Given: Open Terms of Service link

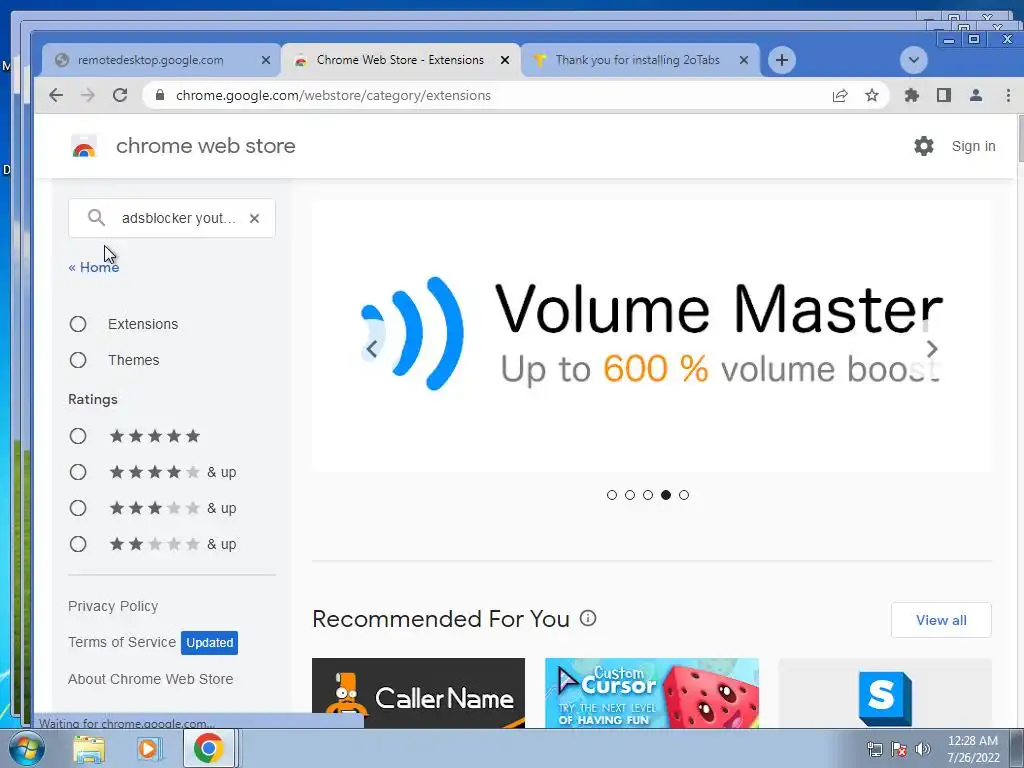Looking at the screenshot, I should click(x=121, y=642).
